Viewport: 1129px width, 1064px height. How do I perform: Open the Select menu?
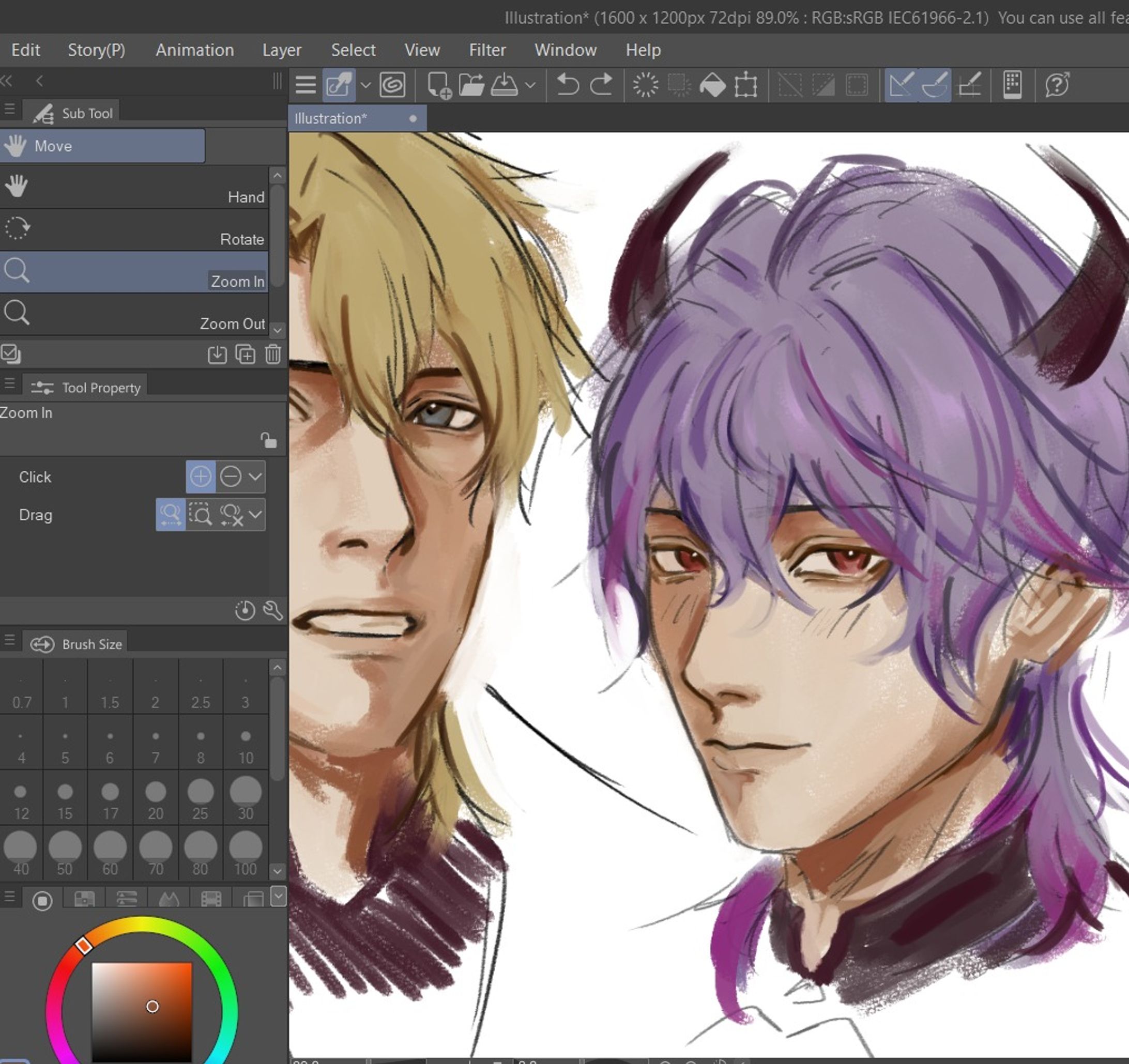[353, 50]
